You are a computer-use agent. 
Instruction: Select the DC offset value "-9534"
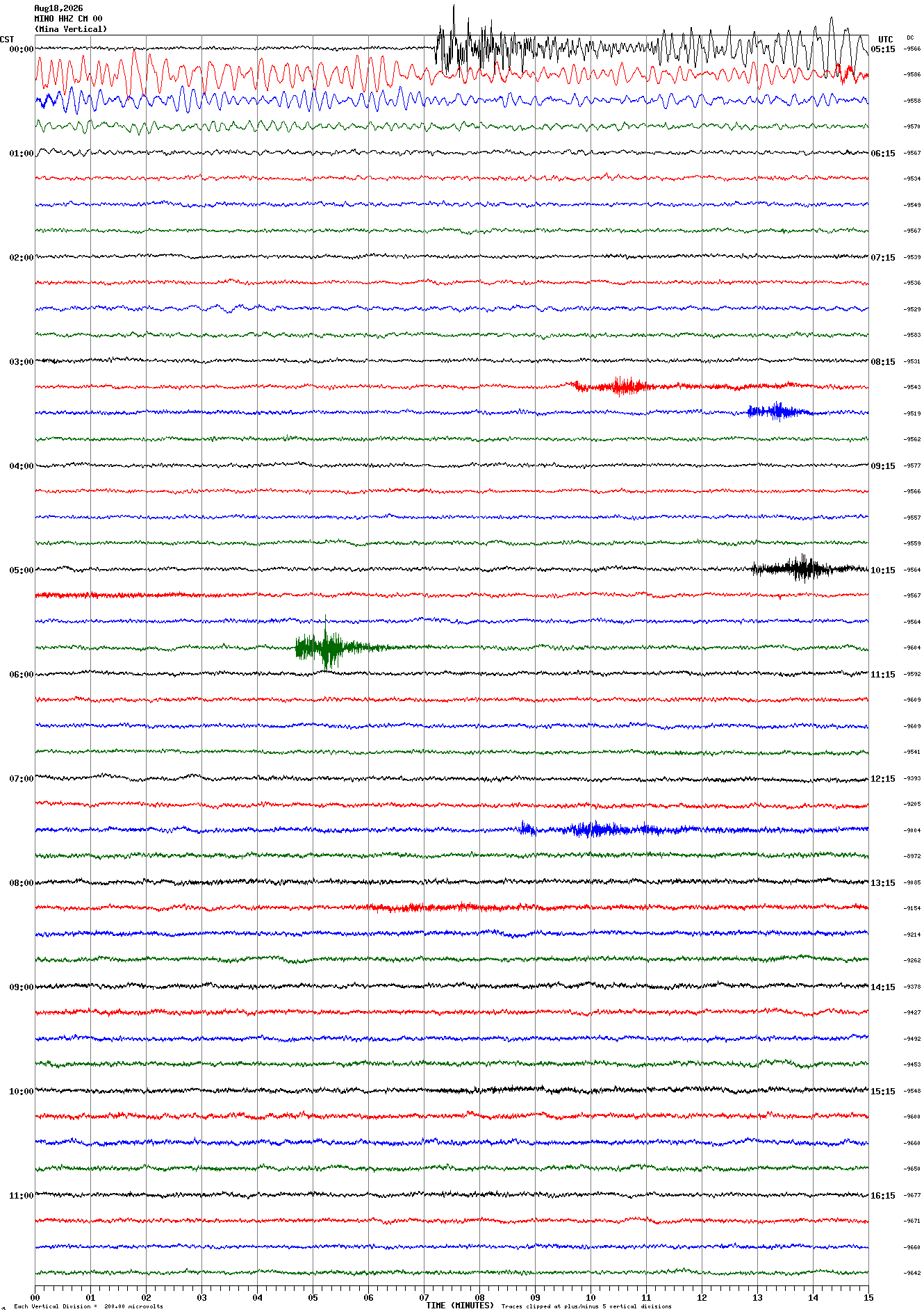click(912, 179)
